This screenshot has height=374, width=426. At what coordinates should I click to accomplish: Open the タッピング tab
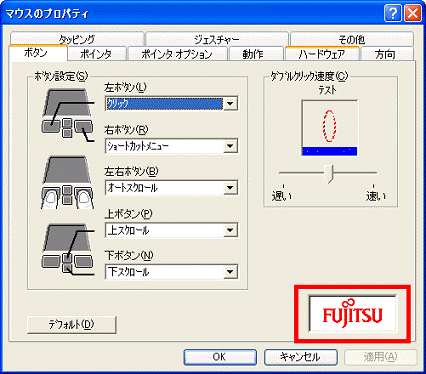tap(77, 39)
